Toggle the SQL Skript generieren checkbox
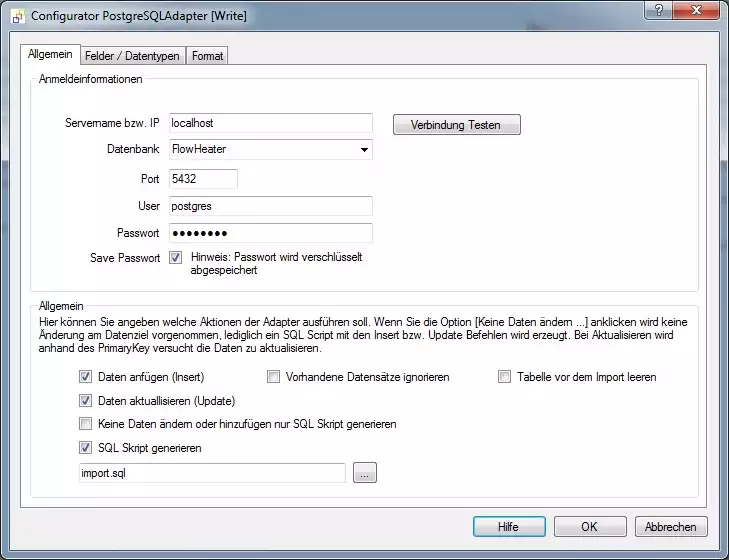729x560 pixels. 86,448
